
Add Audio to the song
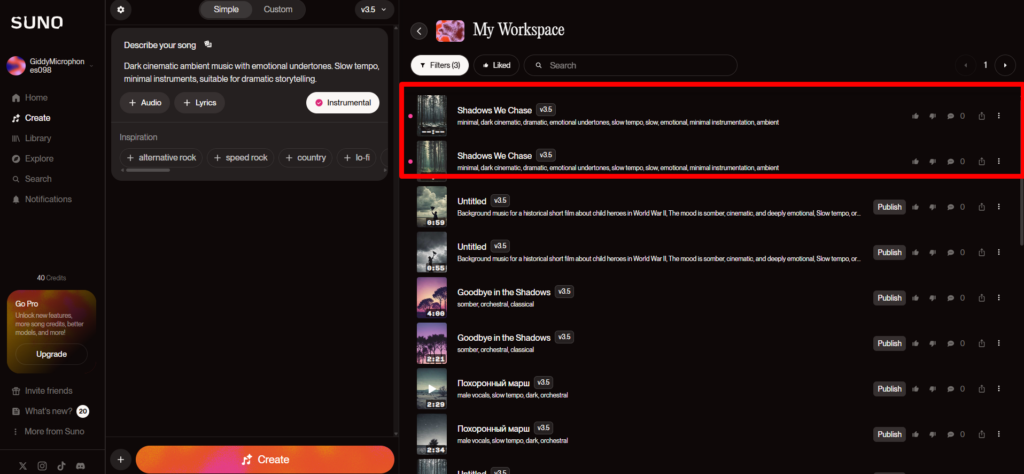[x=145, y=103]
